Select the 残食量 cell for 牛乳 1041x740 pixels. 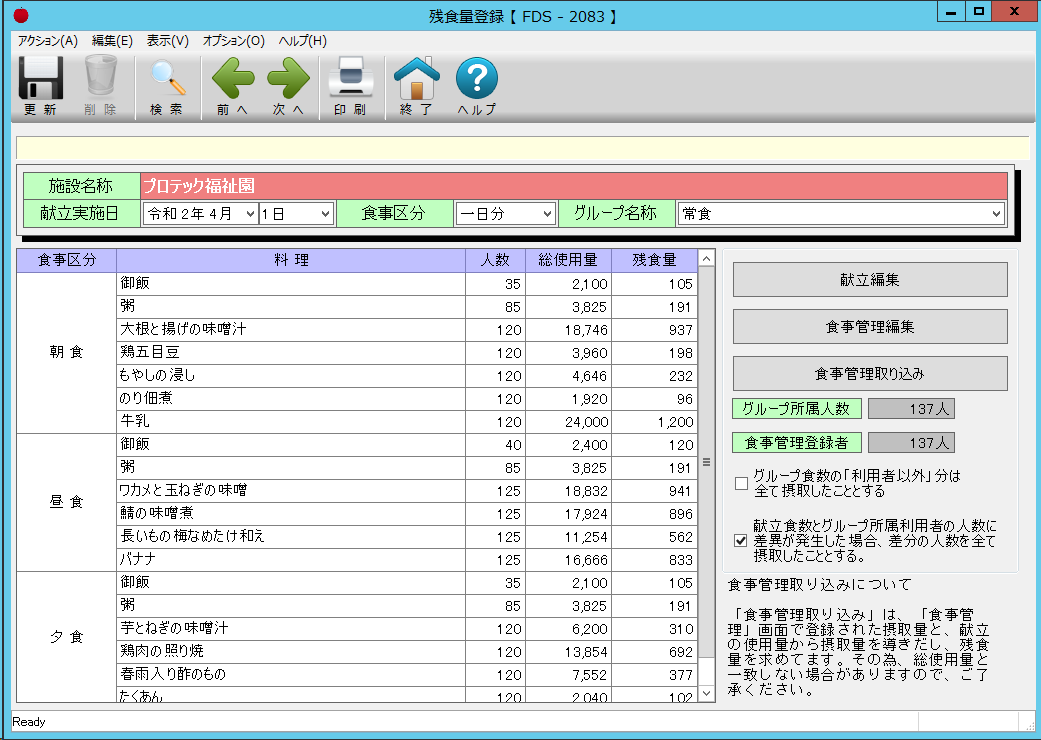[655, 422]
